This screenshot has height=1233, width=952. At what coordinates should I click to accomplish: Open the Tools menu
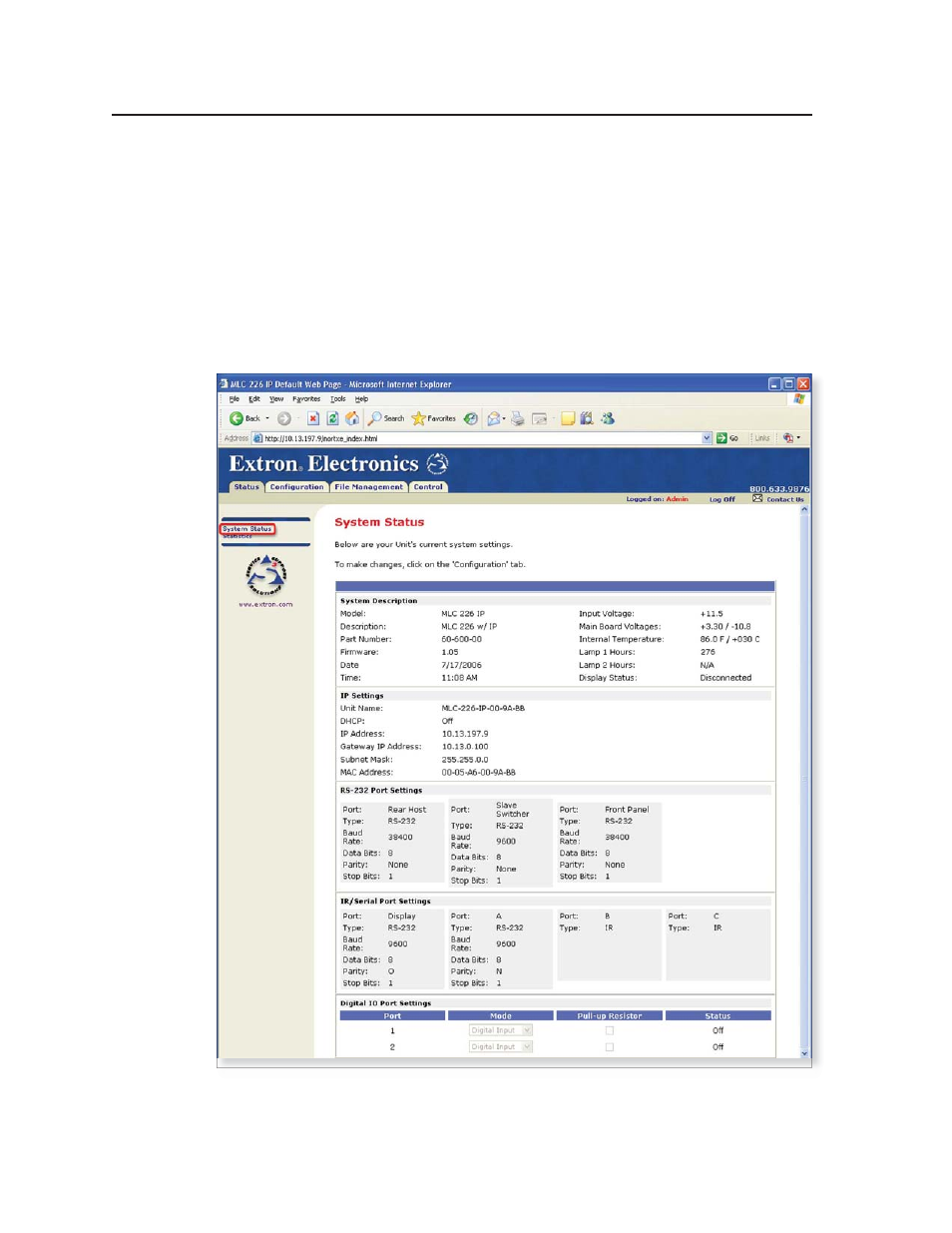338,398
